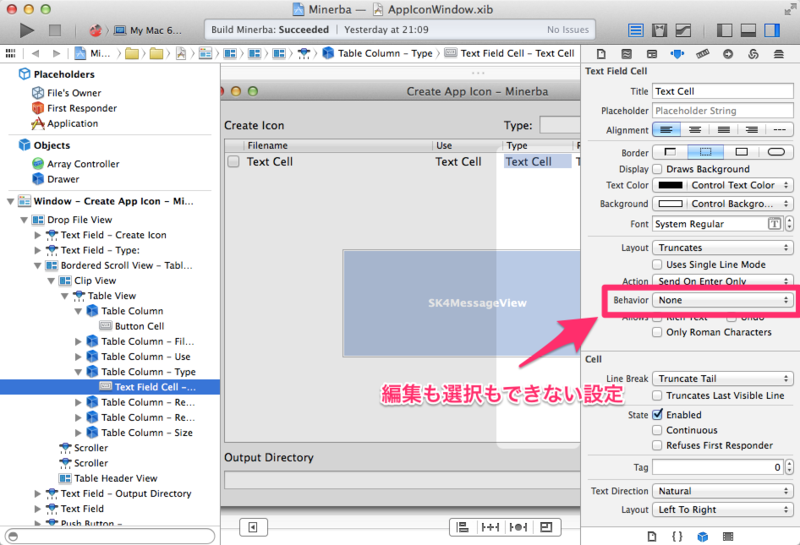Show the Media library
800x545 pixels.
[728, 536]
